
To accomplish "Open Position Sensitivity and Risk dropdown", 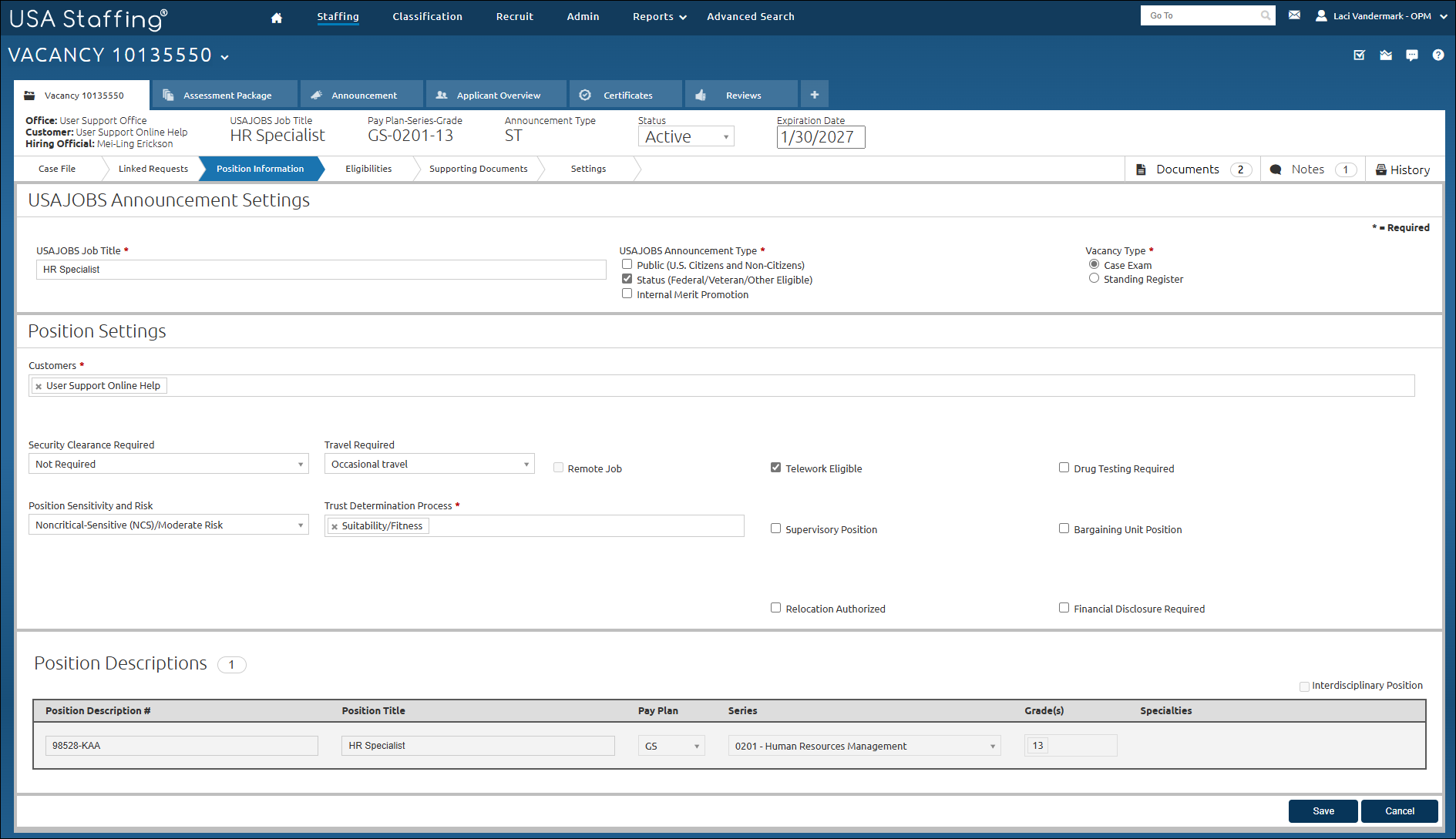I will pyautogui.click(x=169, y=525).
